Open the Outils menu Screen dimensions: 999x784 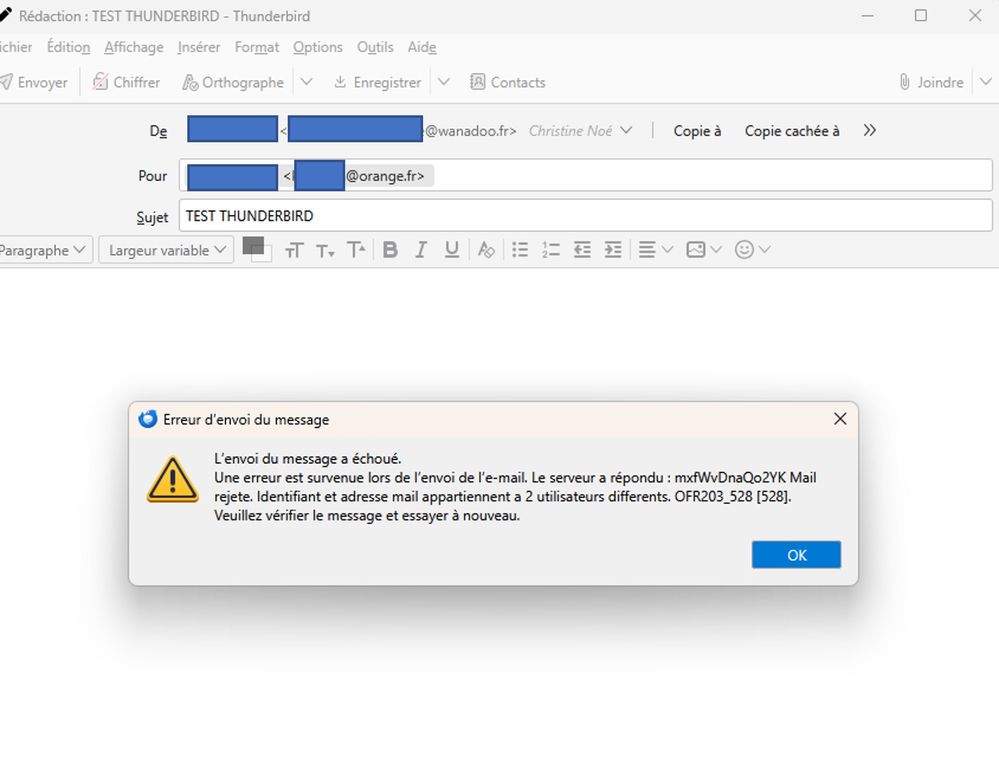(x=375, y=47)
